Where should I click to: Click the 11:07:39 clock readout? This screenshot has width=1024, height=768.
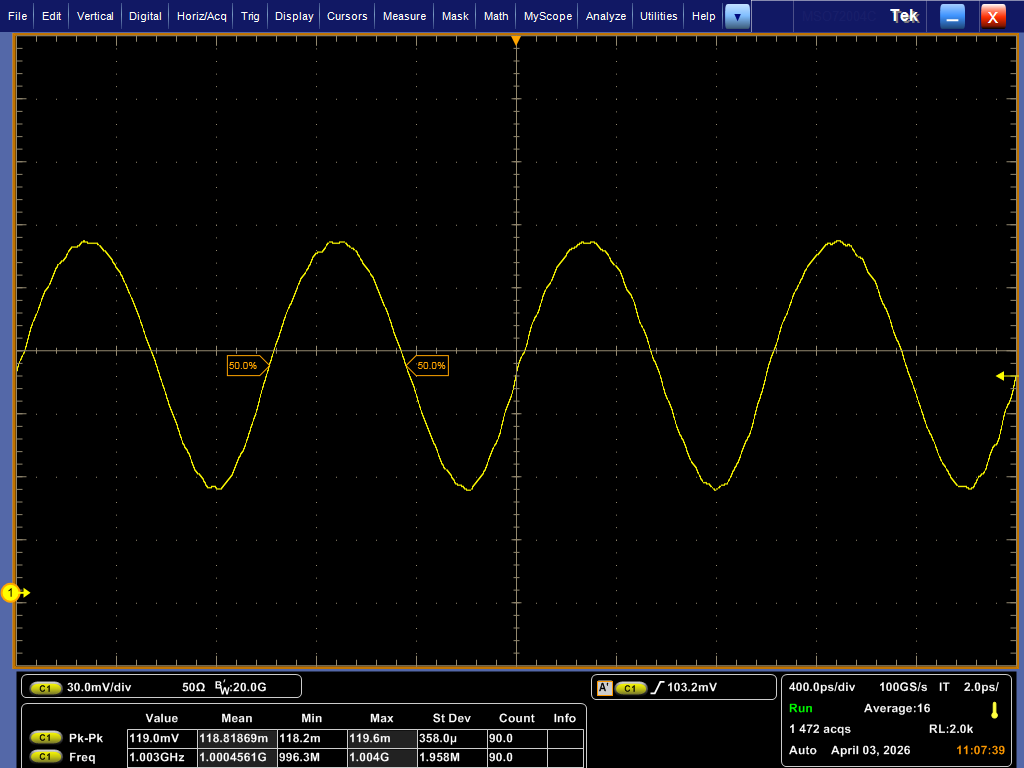[x=980, y=750]
